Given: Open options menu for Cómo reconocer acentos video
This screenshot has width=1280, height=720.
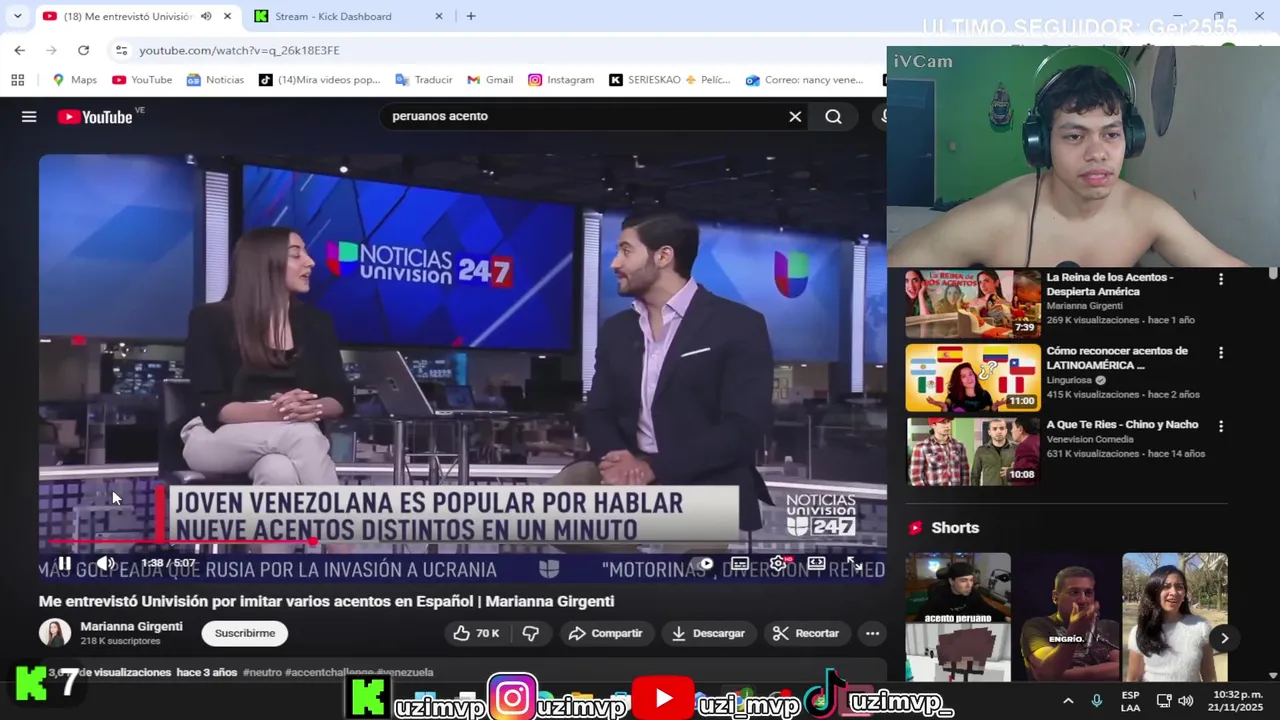Looking at the screenshot, I should click(x=1220, y=353).
